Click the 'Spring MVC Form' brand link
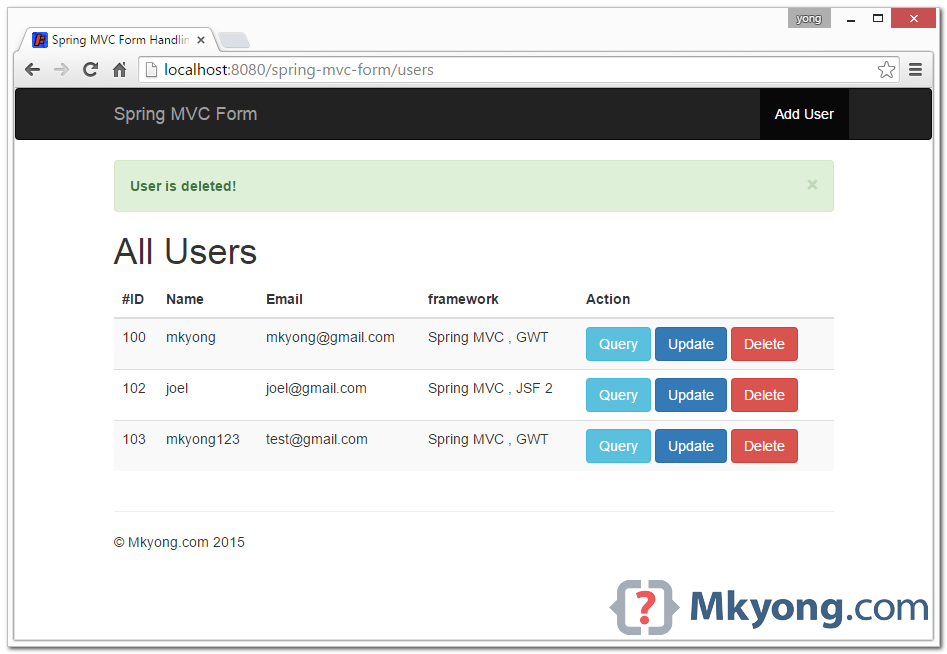Viewport: 947px width, 654px height. tap(185, 113)
